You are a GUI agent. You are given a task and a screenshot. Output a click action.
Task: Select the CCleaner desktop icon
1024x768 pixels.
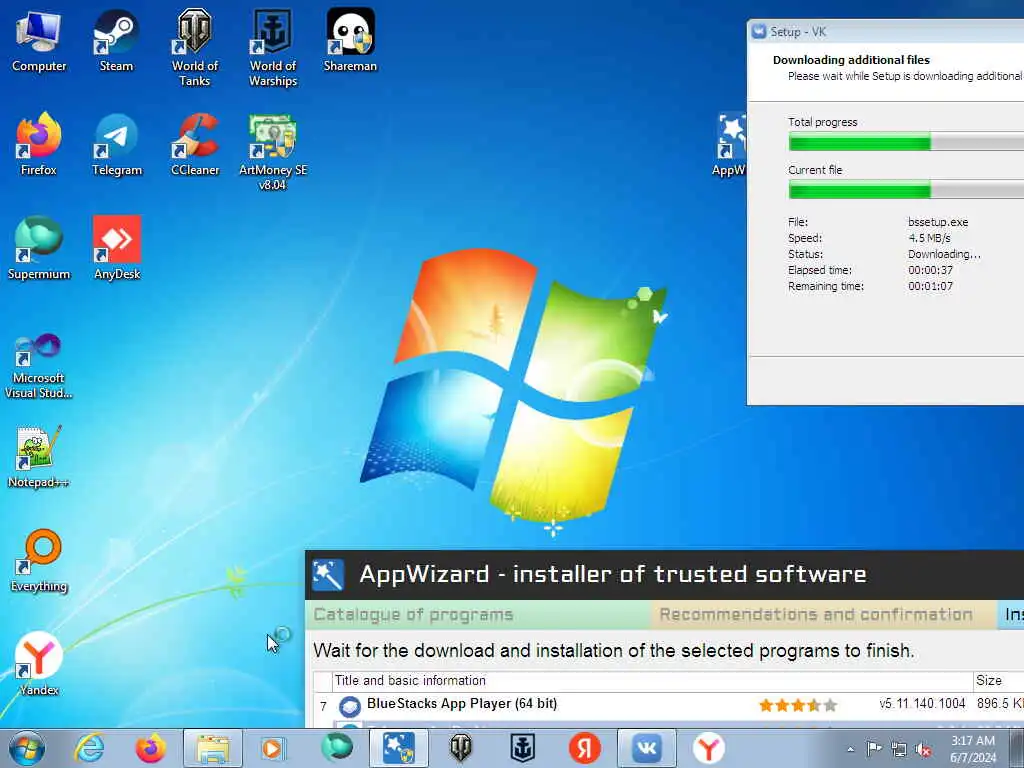(x=195, y=144)
